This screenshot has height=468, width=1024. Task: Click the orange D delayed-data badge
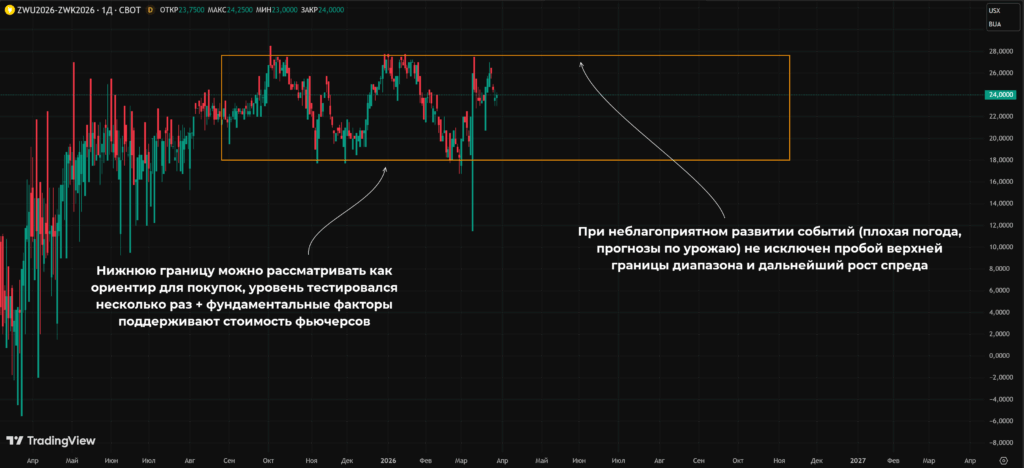pyautogui.click(x=151, y=10)
